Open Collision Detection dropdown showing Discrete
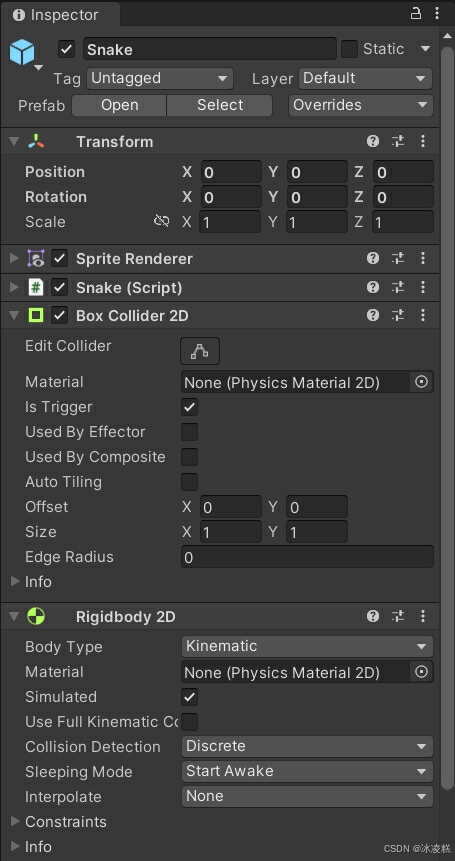This screenshot has height=861, width=455. point(307,746)
